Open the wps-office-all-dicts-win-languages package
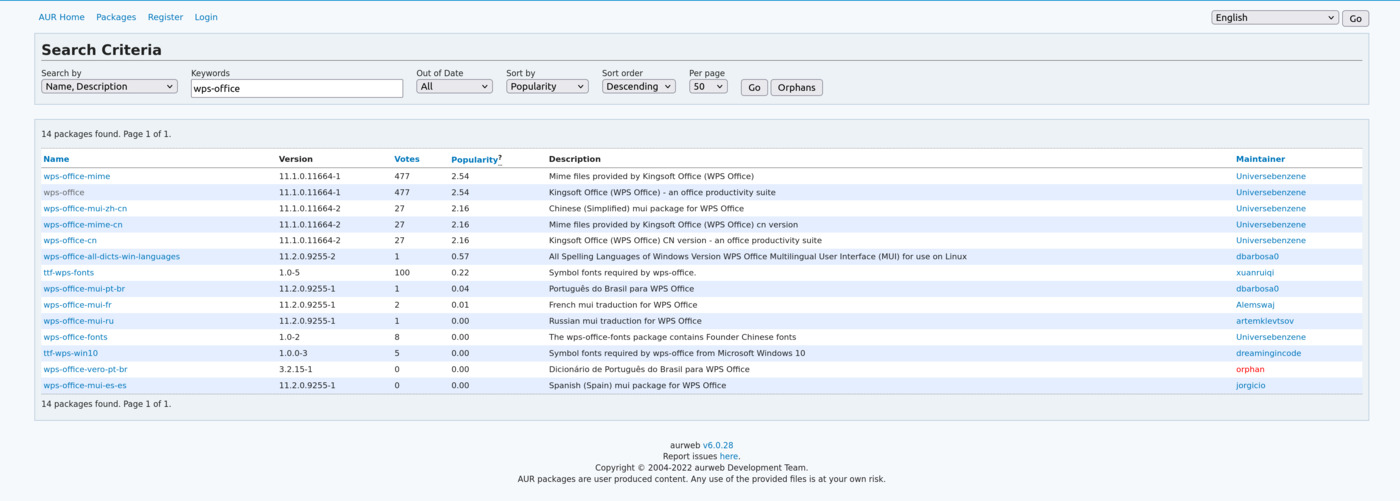Viewport: 1400px width, 501px height. [111, 256]
